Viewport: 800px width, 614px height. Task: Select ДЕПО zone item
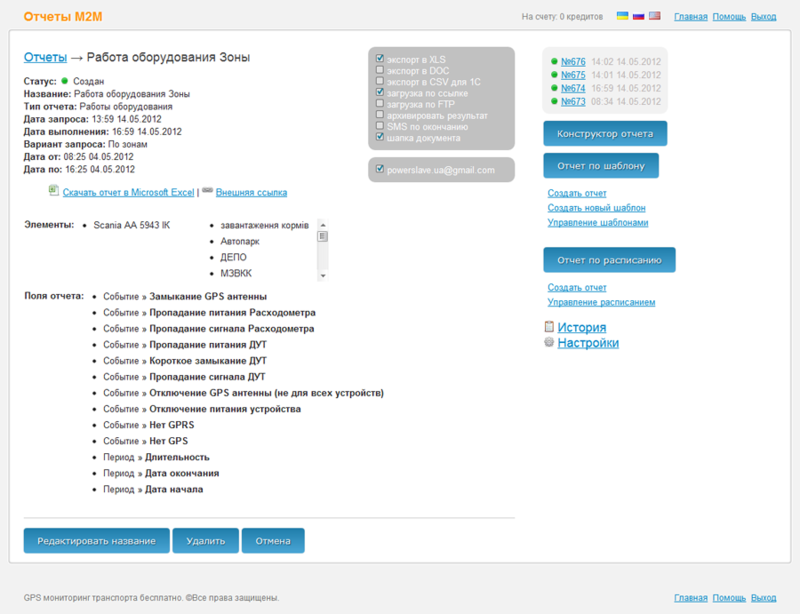233,257
